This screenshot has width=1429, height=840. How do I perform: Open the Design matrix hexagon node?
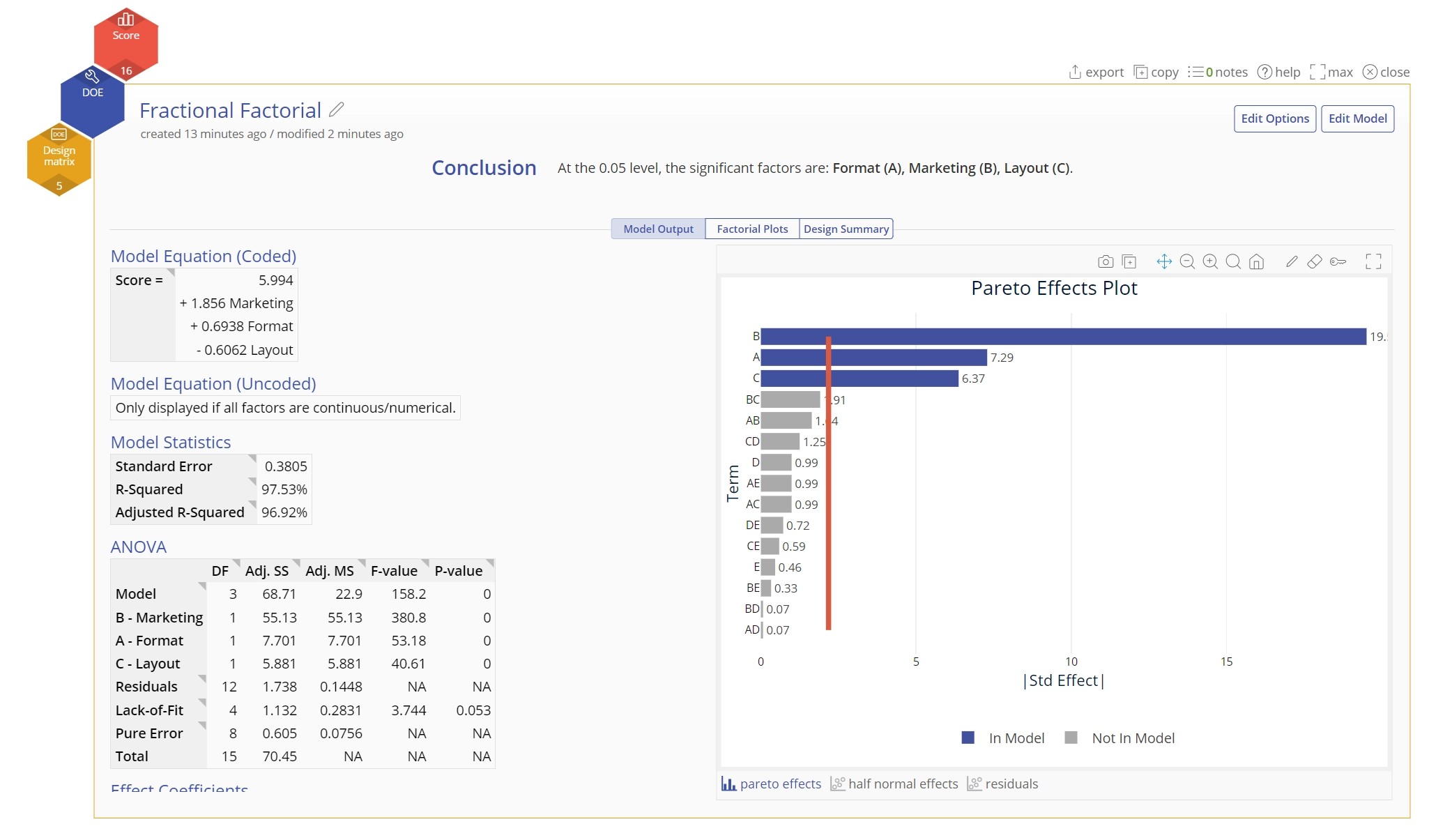tap(59, 160)
